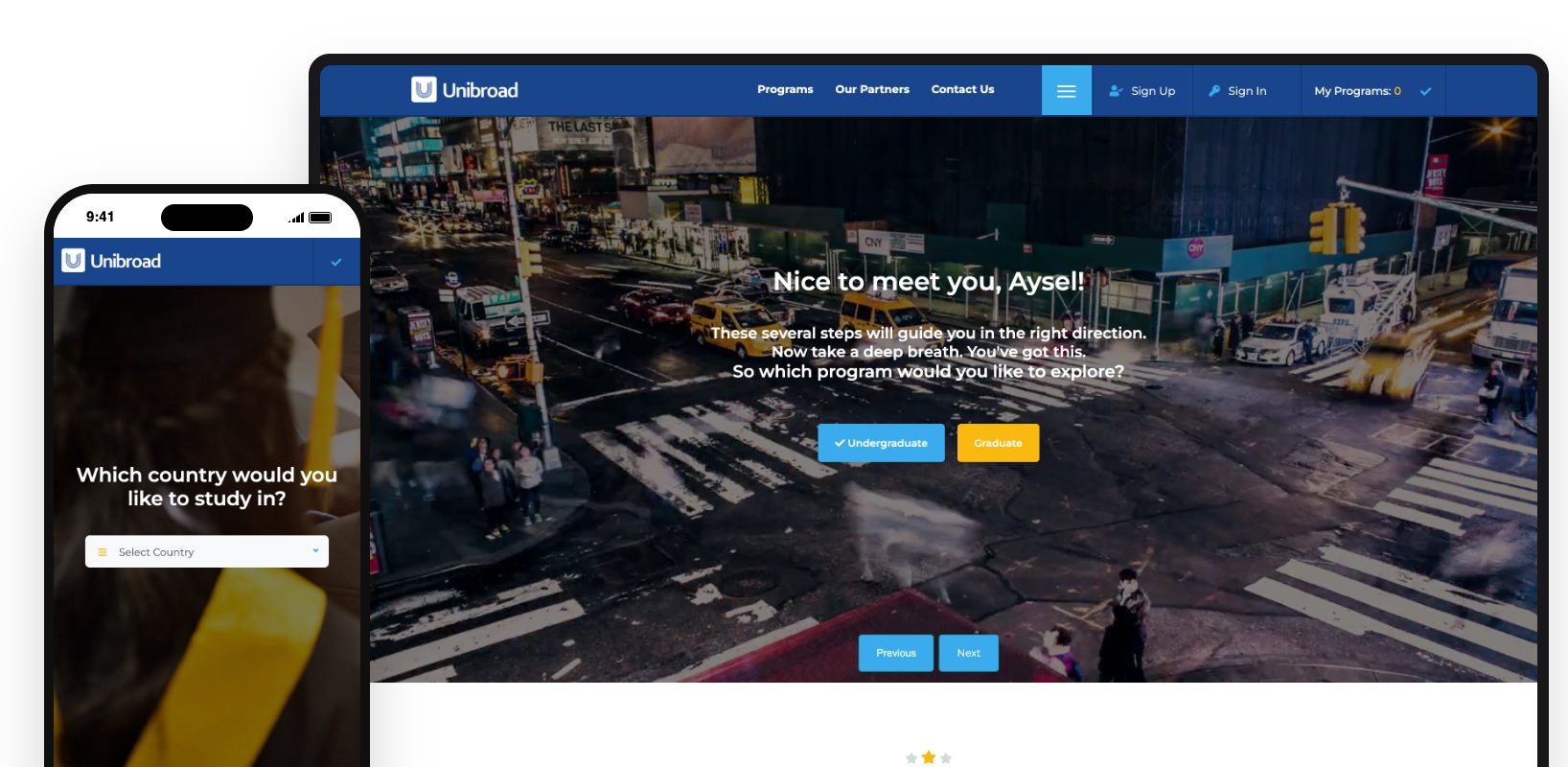Open the Select Country dropdown

click(207, 551)
